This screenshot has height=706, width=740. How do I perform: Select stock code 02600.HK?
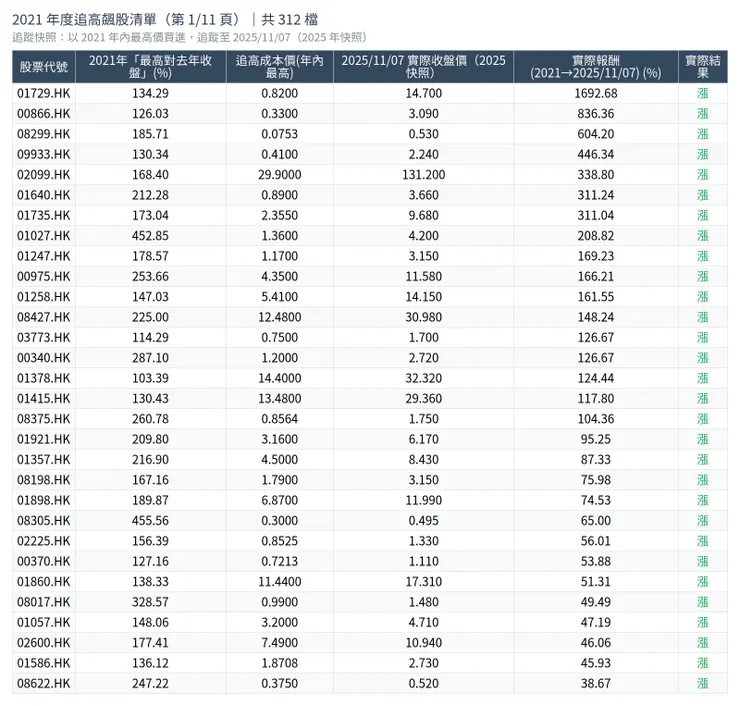click(x=43, y=642)
